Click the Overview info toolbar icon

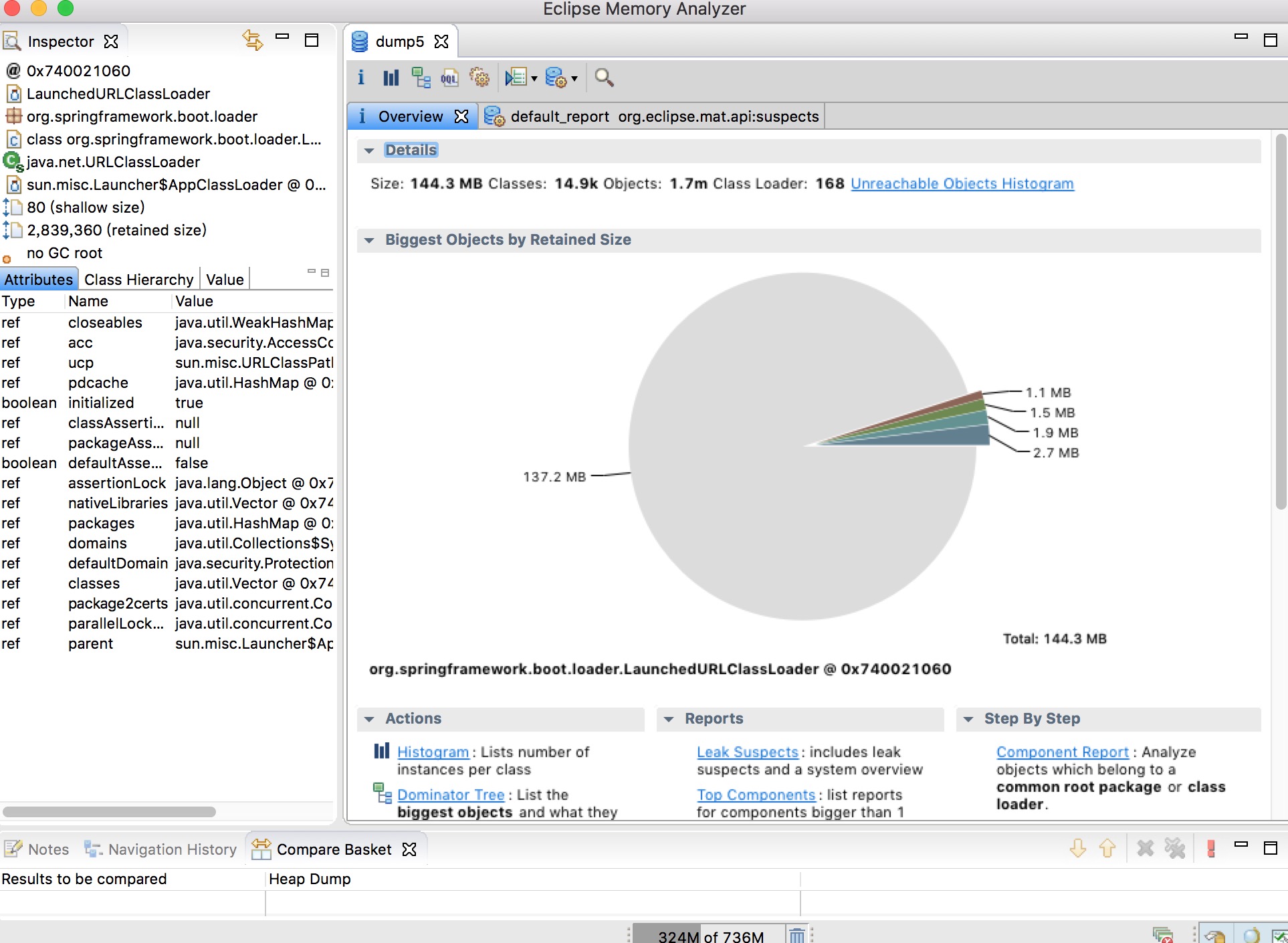361,78
